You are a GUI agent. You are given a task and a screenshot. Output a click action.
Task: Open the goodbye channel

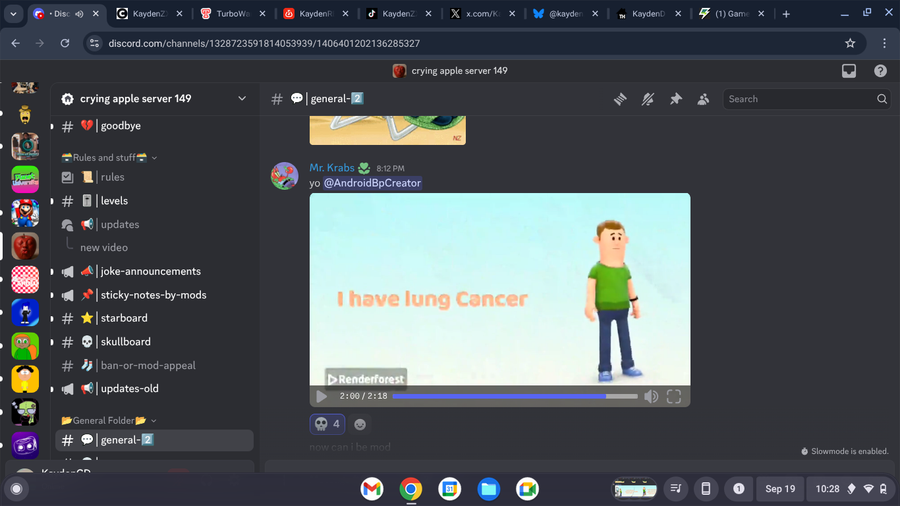click(x=154, y=126)
